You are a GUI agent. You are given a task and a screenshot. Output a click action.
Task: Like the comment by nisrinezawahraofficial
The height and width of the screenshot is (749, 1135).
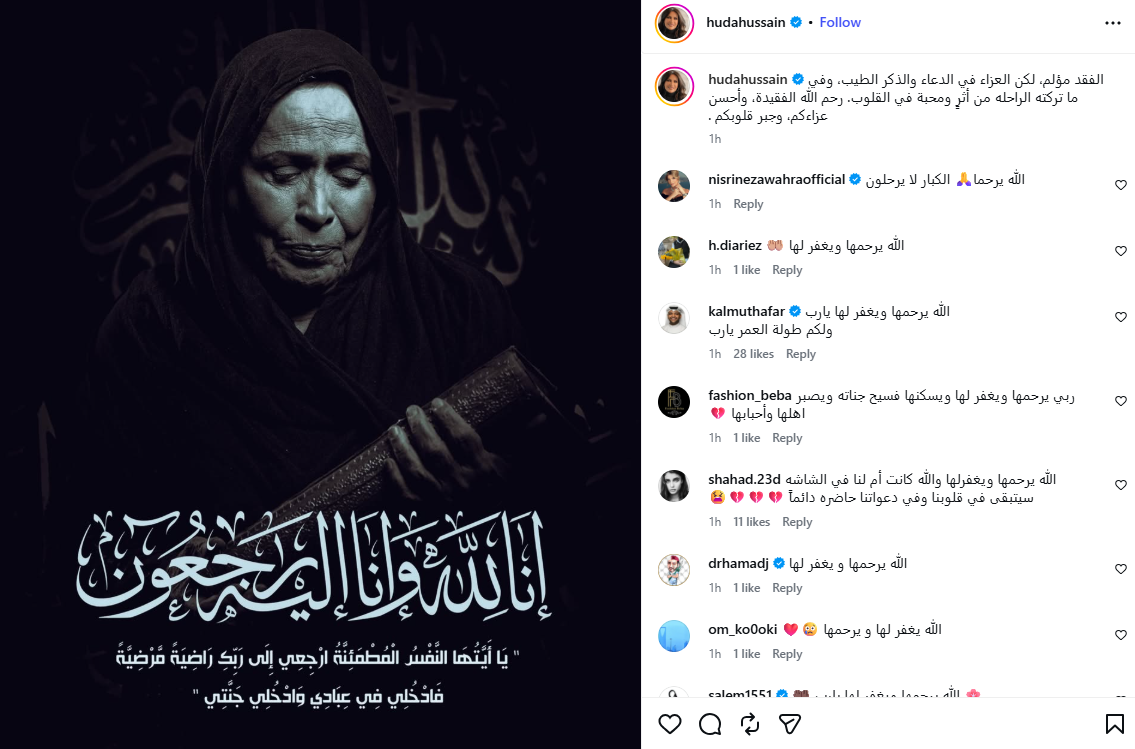pos(1121,185)
